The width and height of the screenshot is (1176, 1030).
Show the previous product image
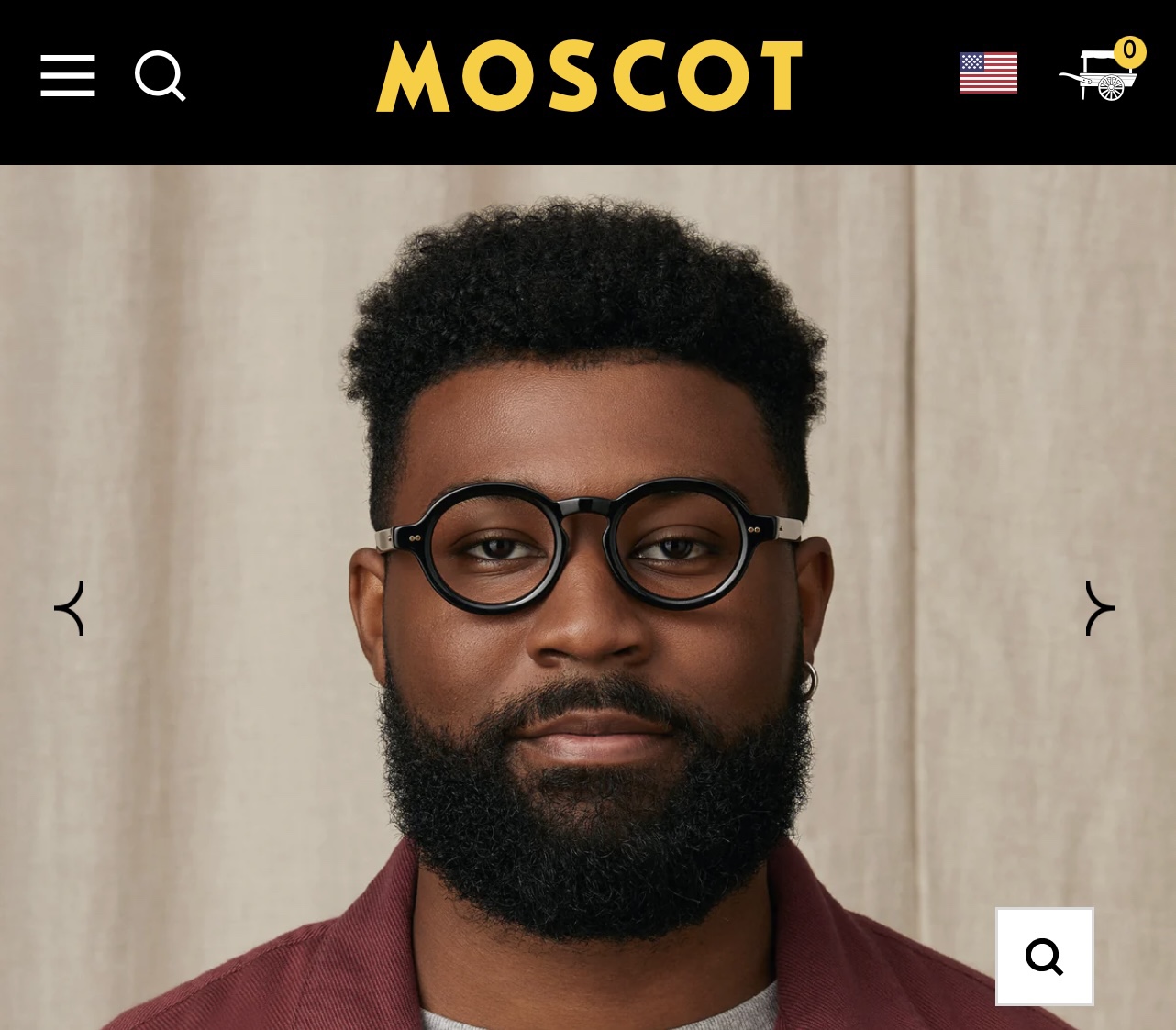70,608
